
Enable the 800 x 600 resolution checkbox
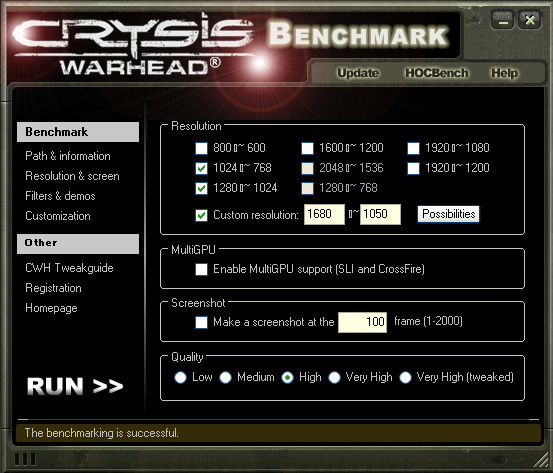tap(201, 148)
